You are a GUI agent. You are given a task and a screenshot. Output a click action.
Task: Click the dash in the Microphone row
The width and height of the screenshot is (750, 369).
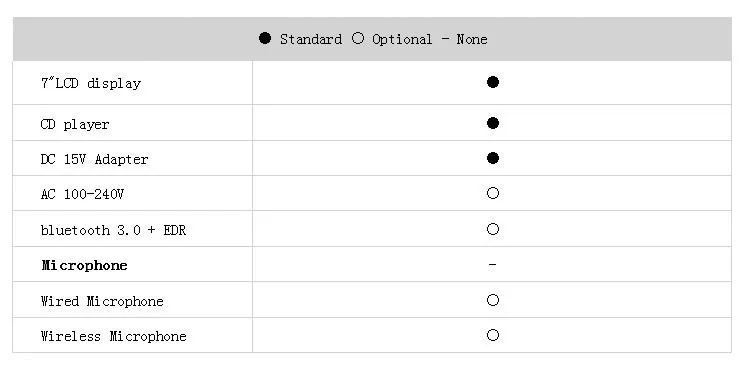coord(493,264)
